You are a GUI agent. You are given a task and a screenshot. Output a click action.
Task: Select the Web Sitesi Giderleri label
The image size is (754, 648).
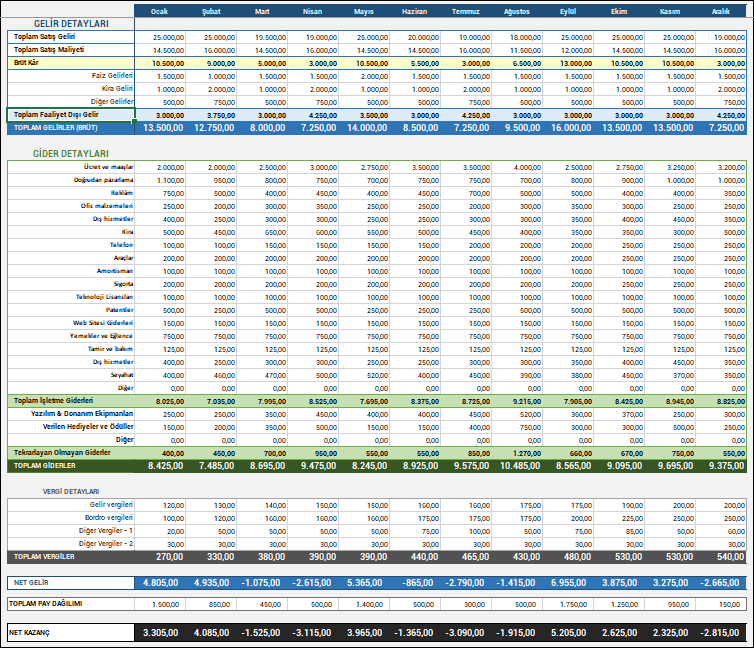pos(103,323)
